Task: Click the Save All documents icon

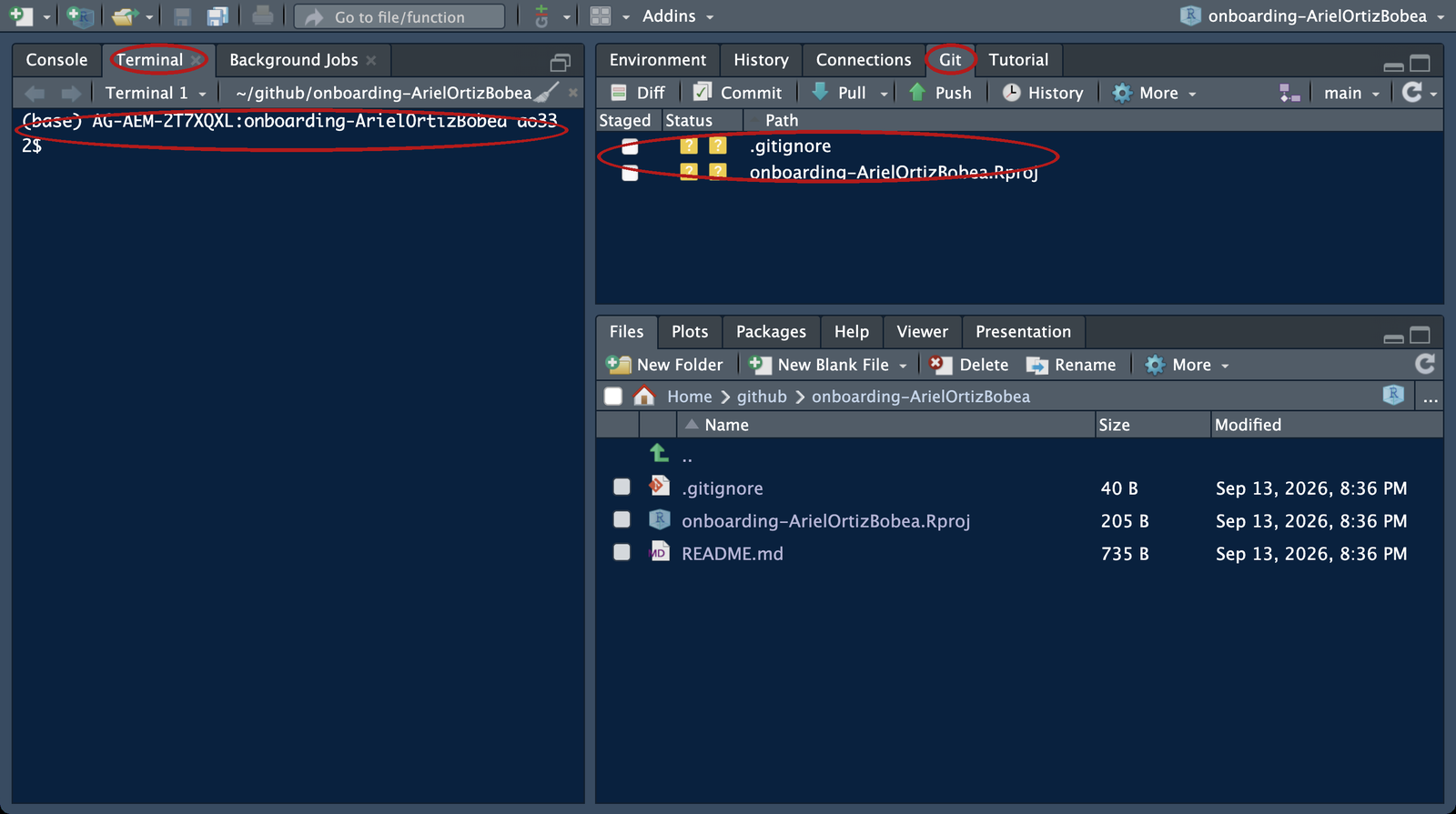Action: point(217,16)
